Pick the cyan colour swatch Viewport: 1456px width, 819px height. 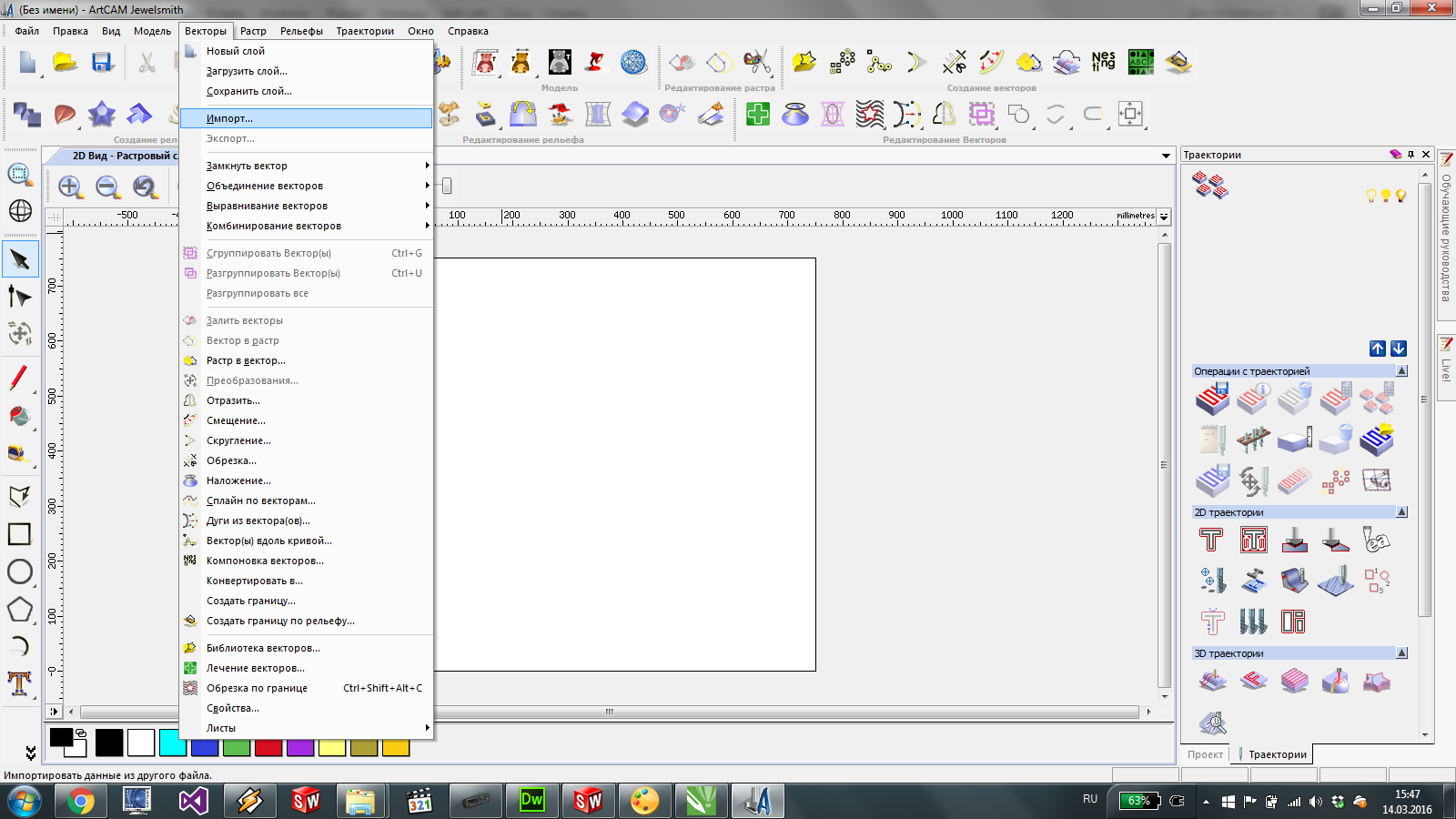(x=173, y=743)
